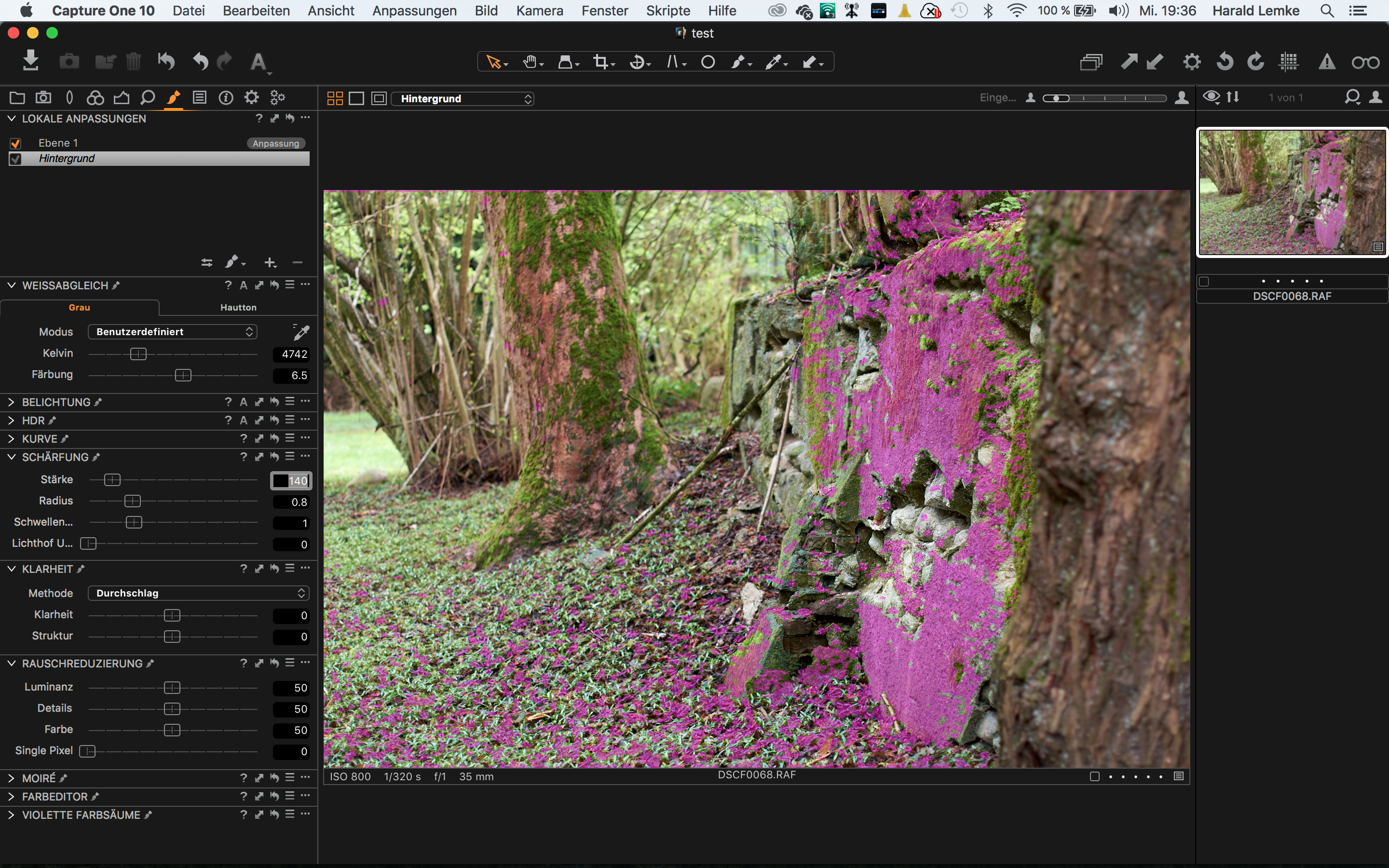Screen dimensions: 1389x868
Task: Click the Anpassung badge on Ebene 1
Action: click(x=275, y=143)
